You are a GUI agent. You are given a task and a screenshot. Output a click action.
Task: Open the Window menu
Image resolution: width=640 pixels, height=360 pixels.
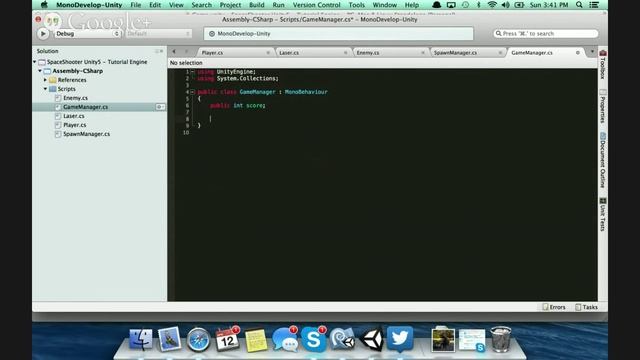coord(384,5)
